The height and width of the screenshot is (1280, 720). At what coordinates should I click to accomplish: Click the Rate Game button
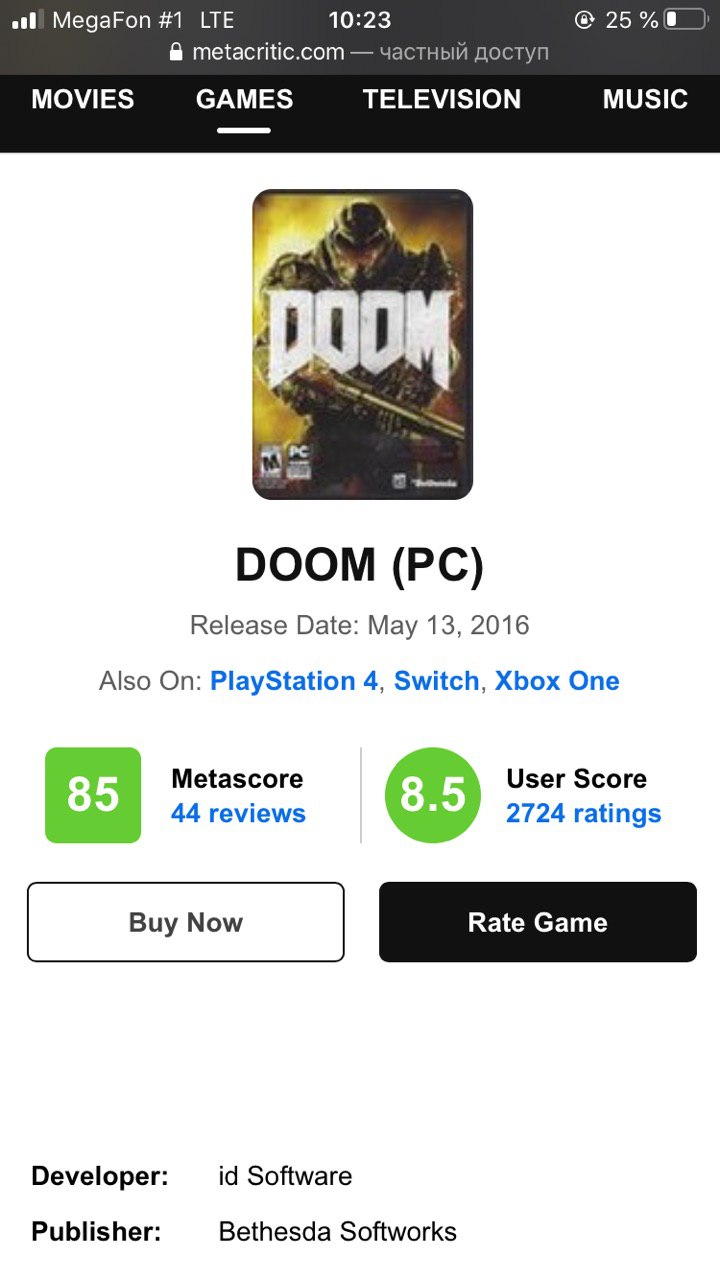tap(538, 922)
